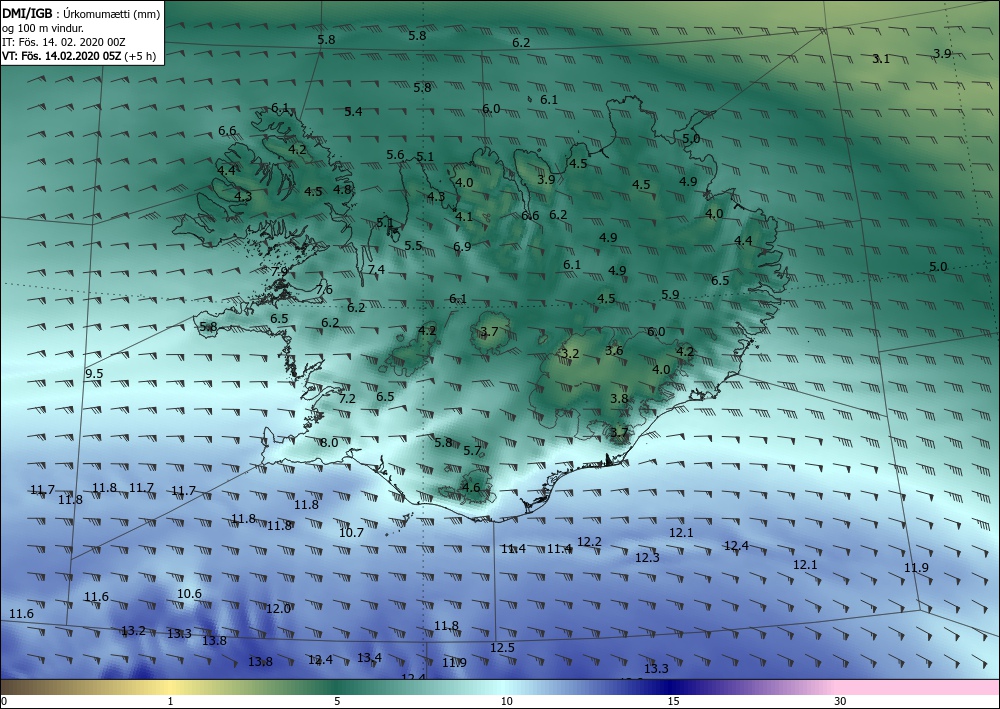1000x709 pixels.
Task: Click the 5.5 value on the map
Action: [413, 245]
